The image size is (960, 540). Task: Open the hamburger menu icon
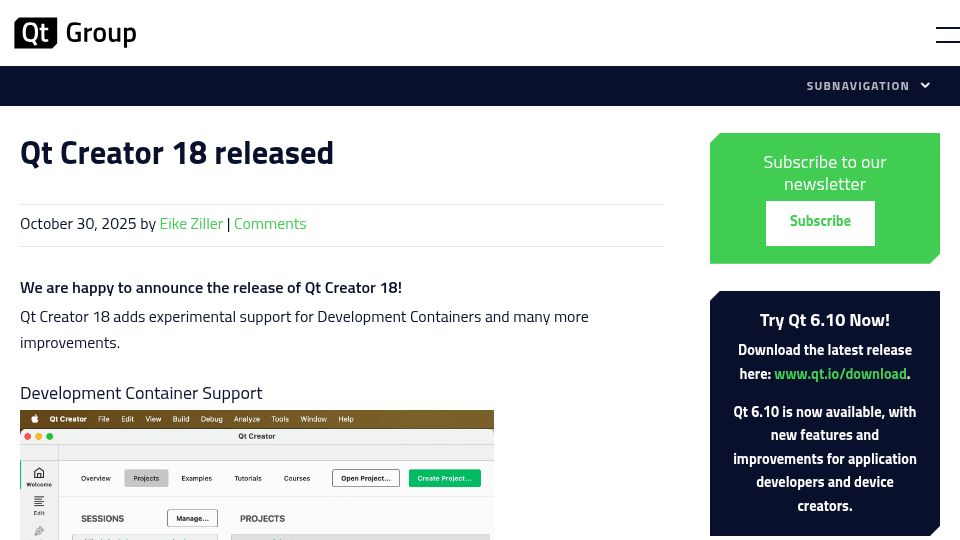pos(948,35)
